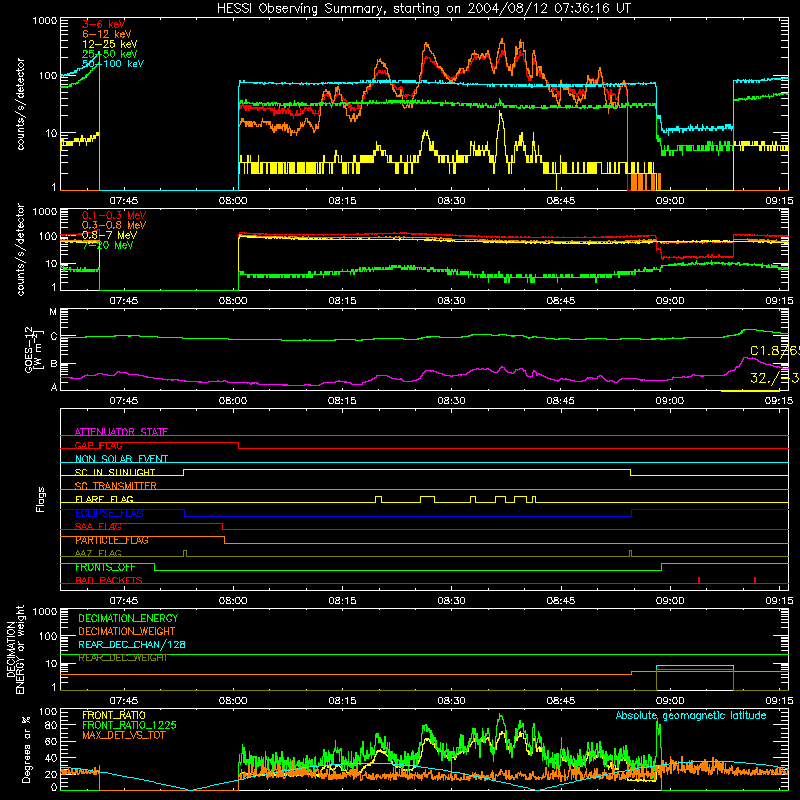
Task: Click the red "0.1-0.3 MeV" legend label
Action: 114,215
